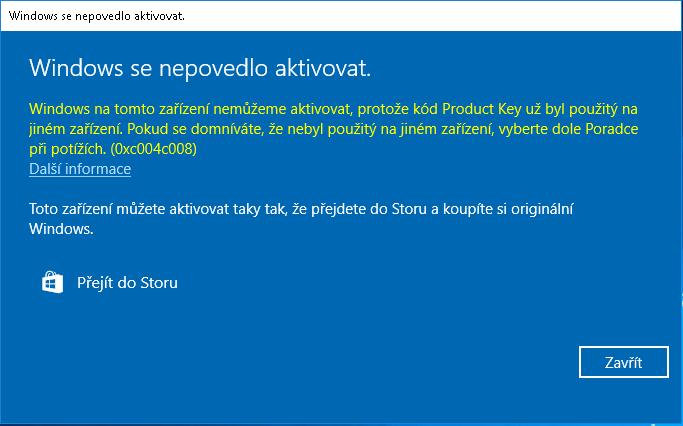Click the Microsoft Store shopping bag icon
Viewport: 683px width, 426px height.
tap(52, 282)
